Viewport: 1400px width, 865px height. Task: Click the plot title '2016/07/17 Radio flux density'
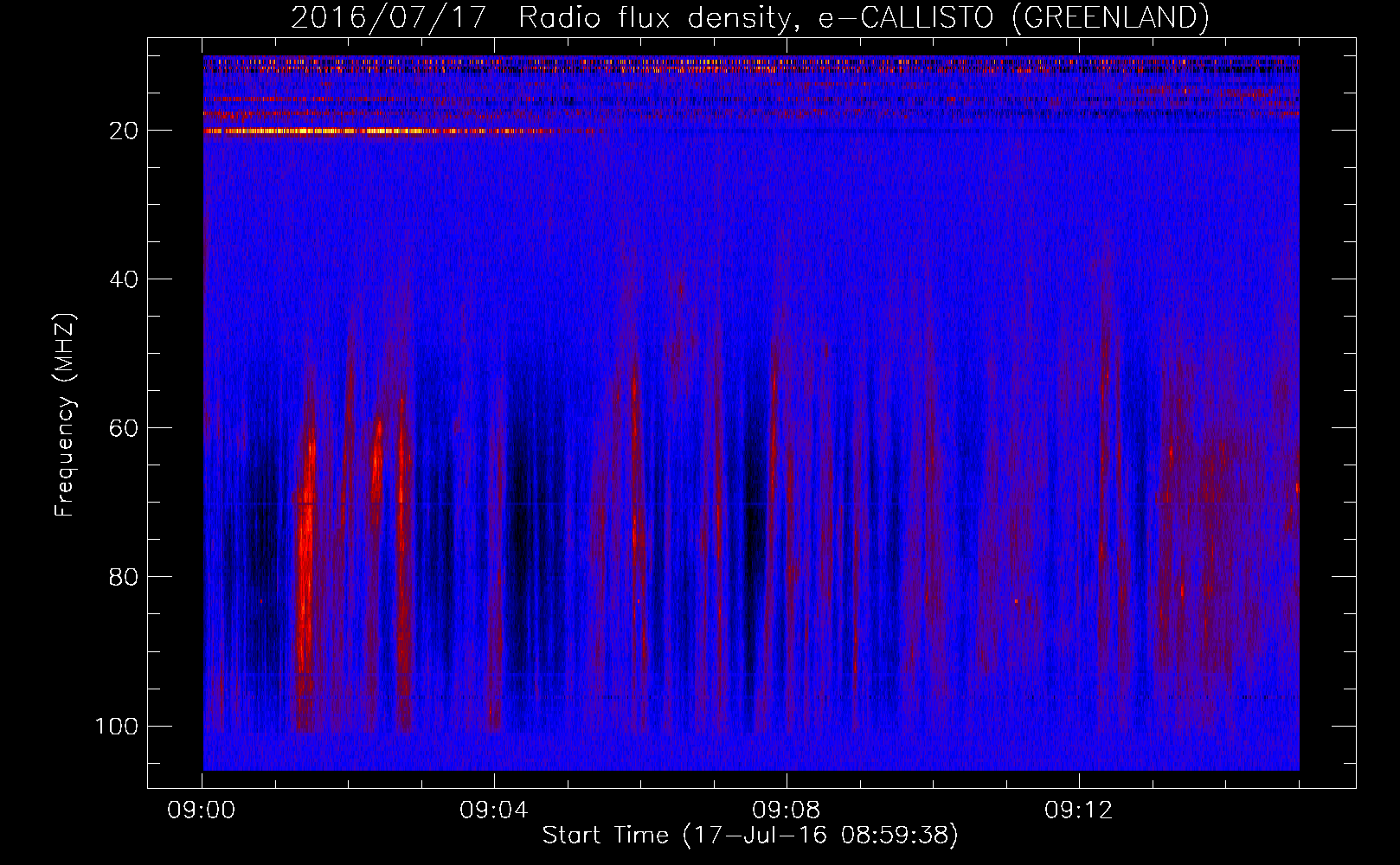[749, 17]
